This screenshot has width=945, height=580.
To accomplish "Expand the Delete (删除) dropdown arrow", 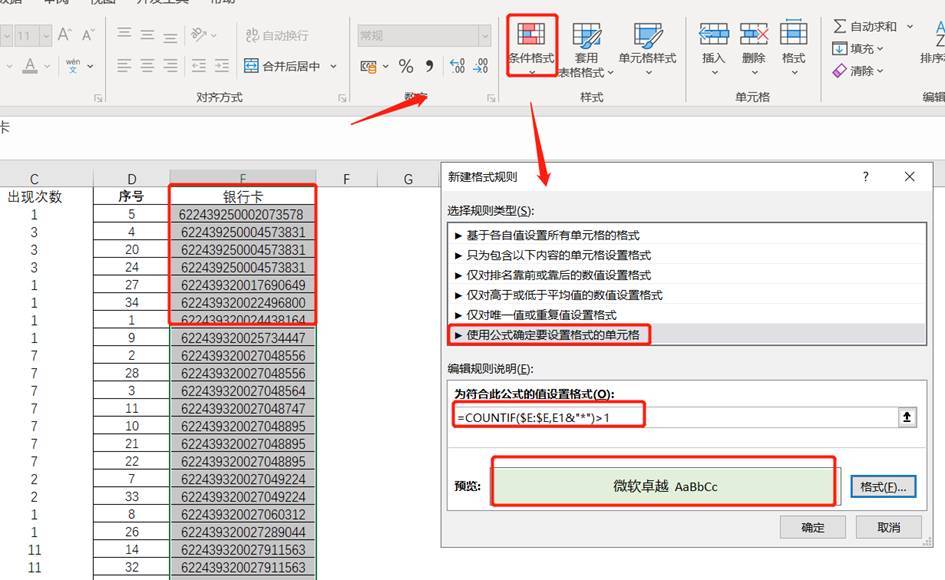I will 754,73.
